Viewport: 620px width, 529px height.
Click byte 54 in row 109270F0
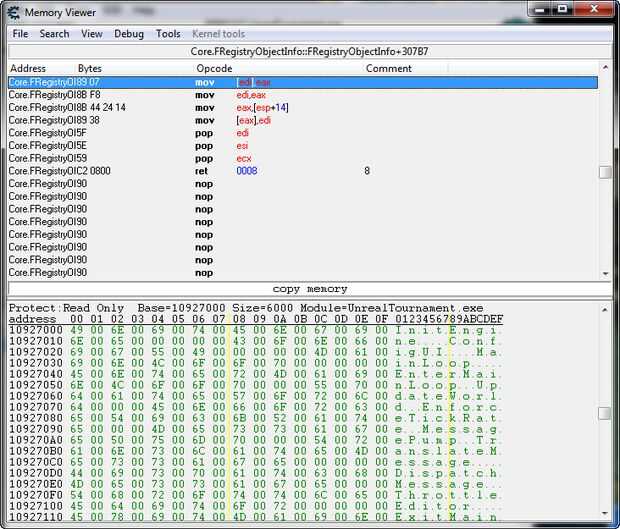pos(76,495)
